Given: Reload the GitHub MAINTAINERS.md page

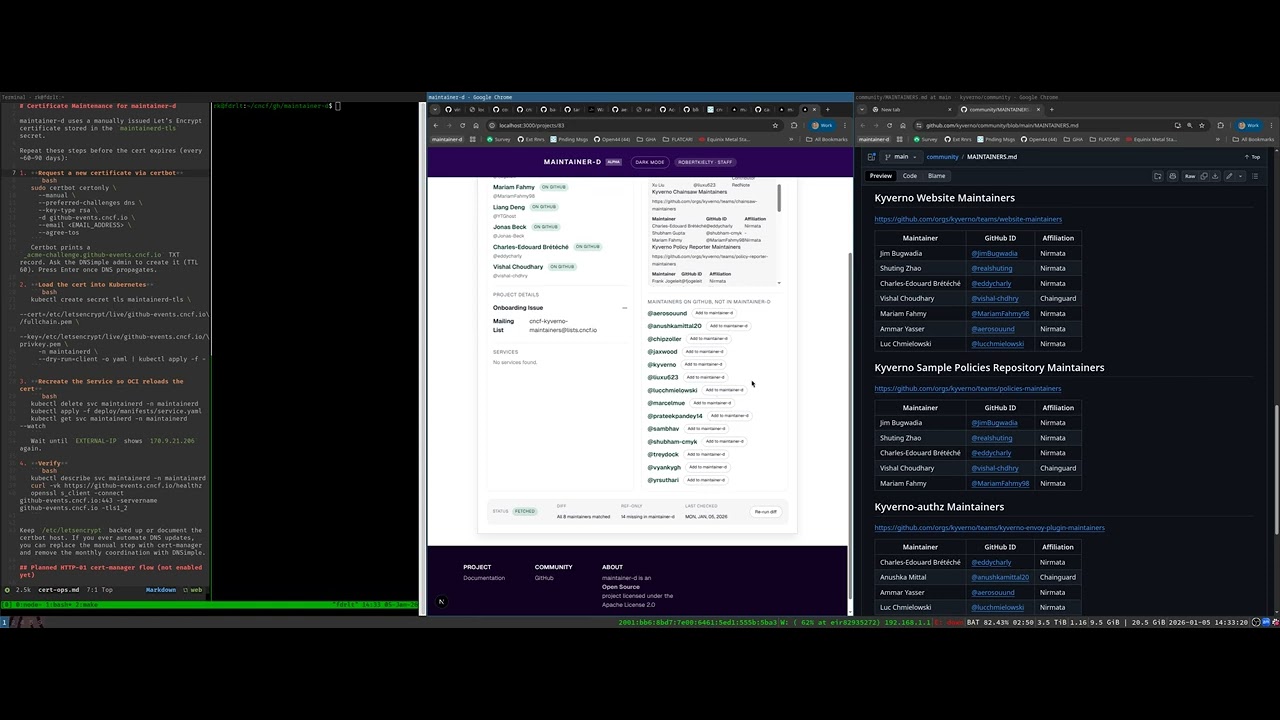Looking at the screenshot, I should (890, 125).
